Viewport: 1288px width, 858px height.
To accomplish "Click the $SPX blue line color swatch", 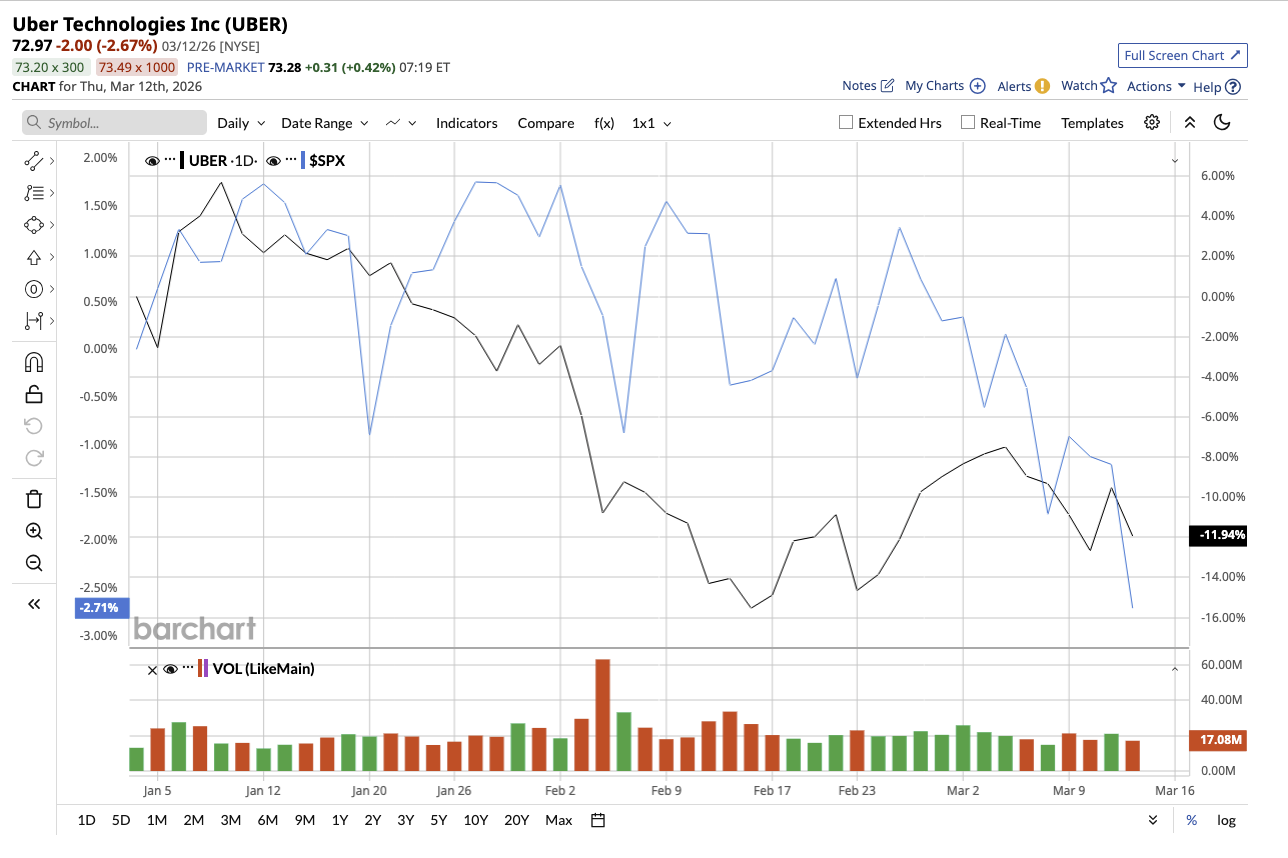I will tap(302, 160).
